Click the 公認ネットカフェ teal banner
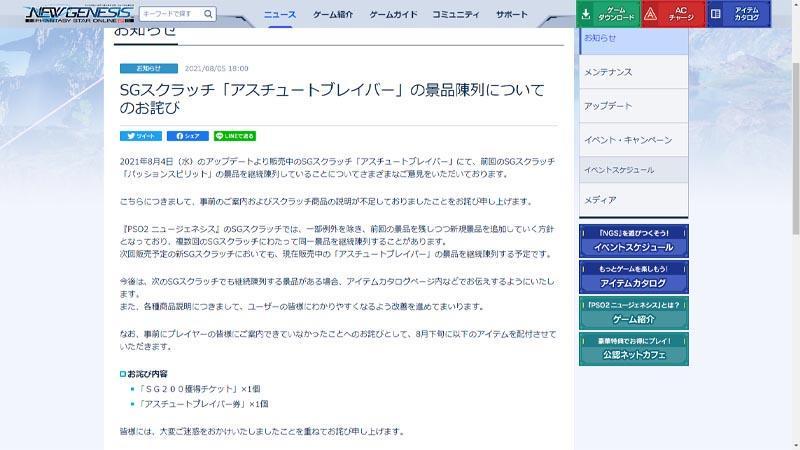 (x=634, y=349)
